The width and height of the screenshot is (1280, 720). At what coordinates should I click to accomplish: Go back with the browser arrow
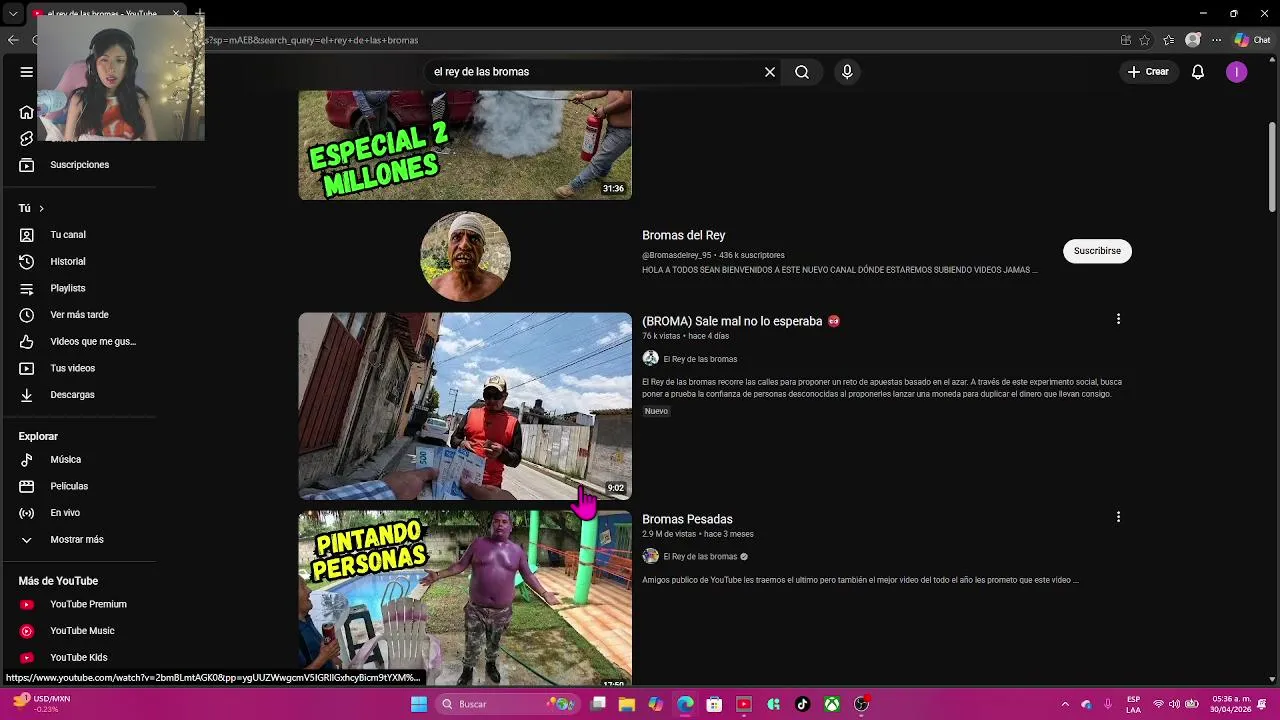(x=13, y=40)
